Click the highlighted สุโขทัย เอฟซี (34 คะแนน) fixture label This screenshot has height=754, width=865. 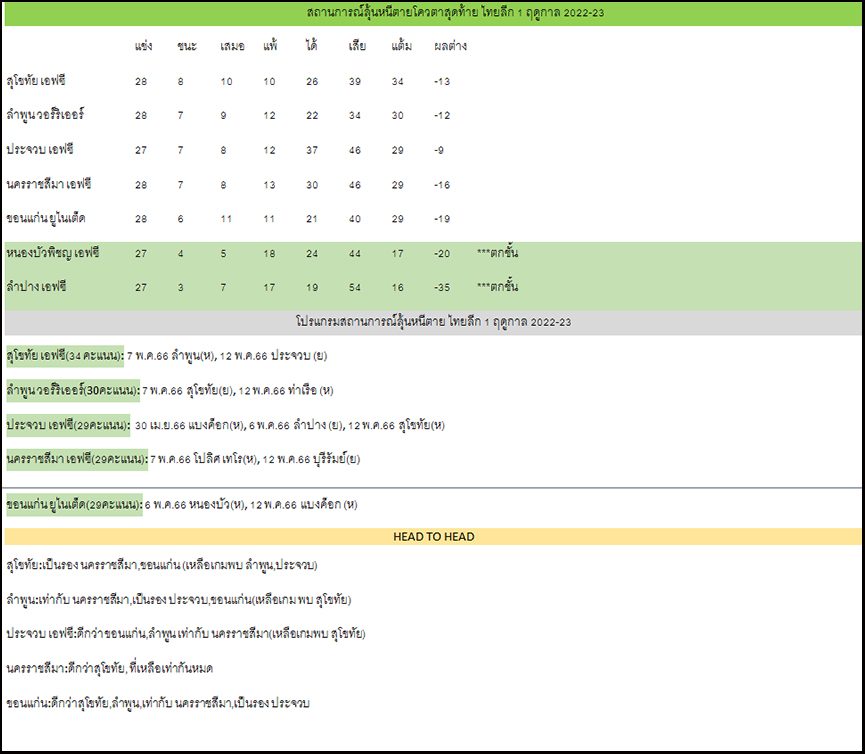65,356
